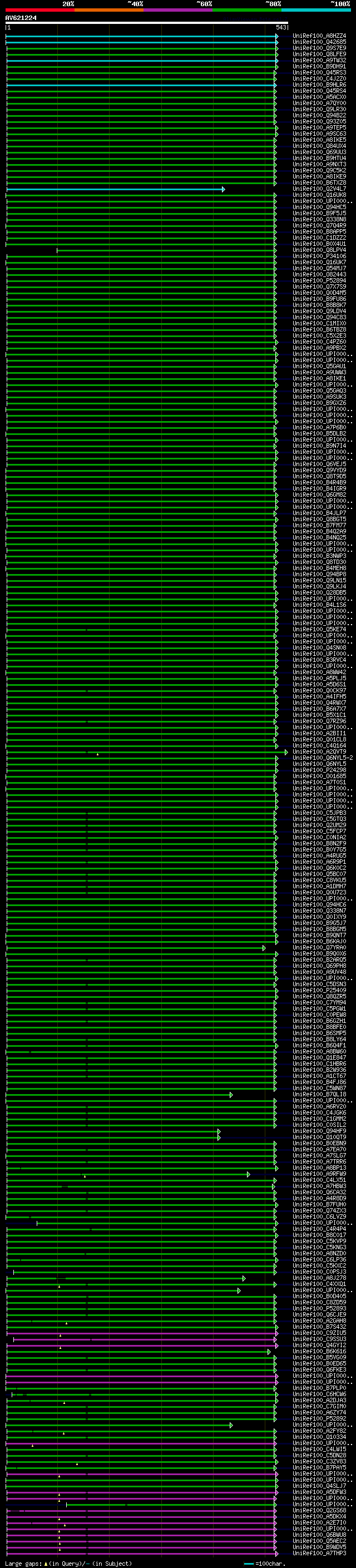
Task: Click the UniRef100_B9G5J7 label
Action: tap(319, 923)
